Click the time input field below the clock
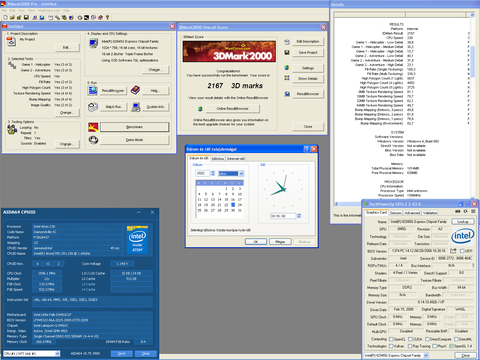The height and width of the screenshot is (360, 480). pos(283,216)
